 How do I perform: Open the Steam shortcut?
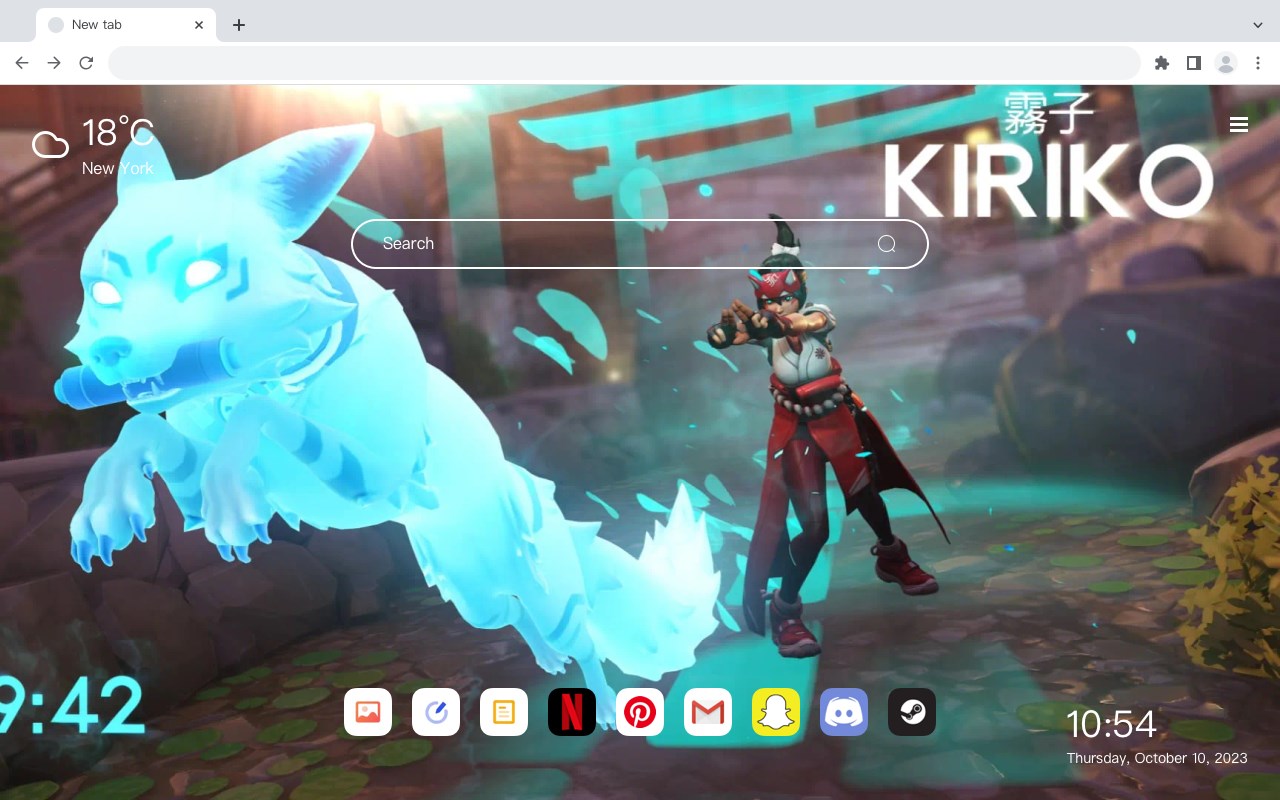pos(912,712)
